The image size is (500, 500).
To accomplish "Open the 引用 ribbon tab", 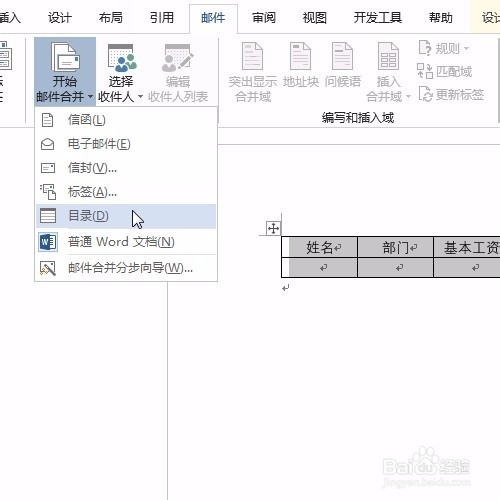I will 162,17.
